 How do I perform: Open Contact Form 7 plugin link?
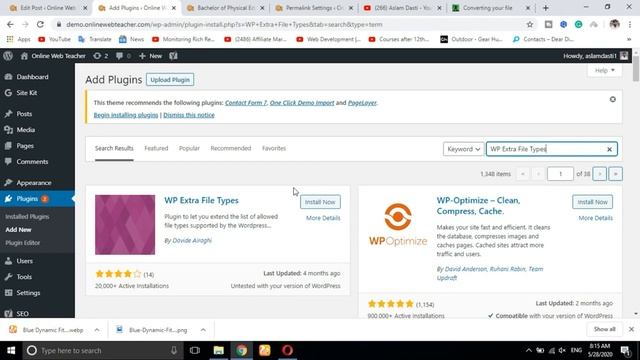pyautogui.click(x=246, y=103)
